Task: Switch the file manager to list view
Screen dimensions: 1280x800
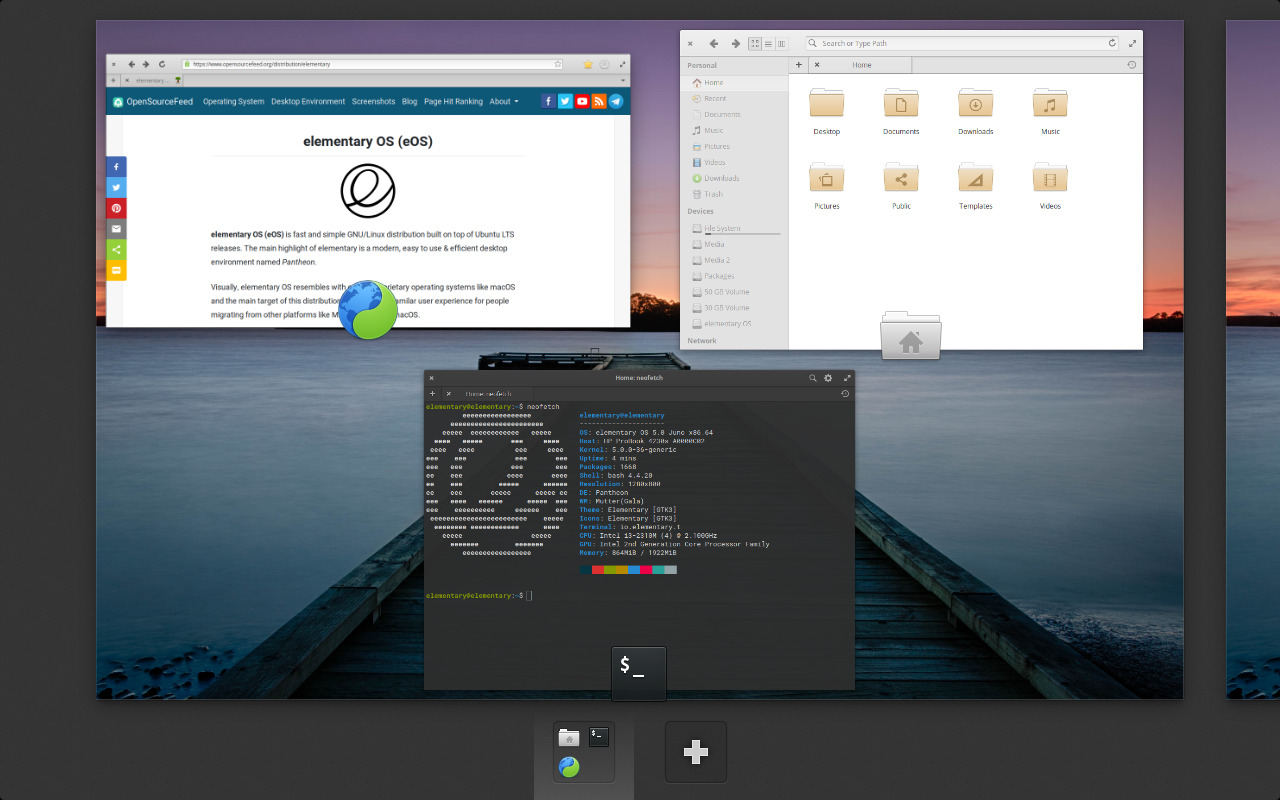Action: 766,43
